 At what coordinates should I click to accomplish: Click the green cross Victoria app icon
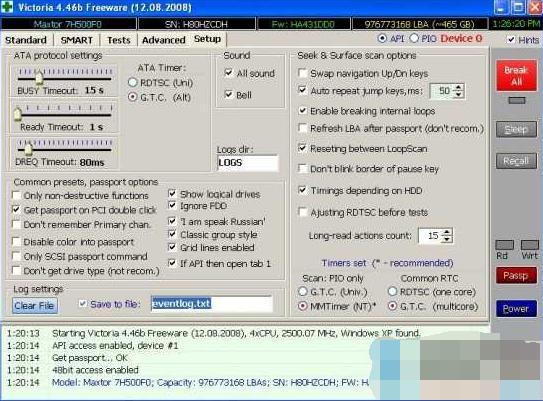point(7,7)
